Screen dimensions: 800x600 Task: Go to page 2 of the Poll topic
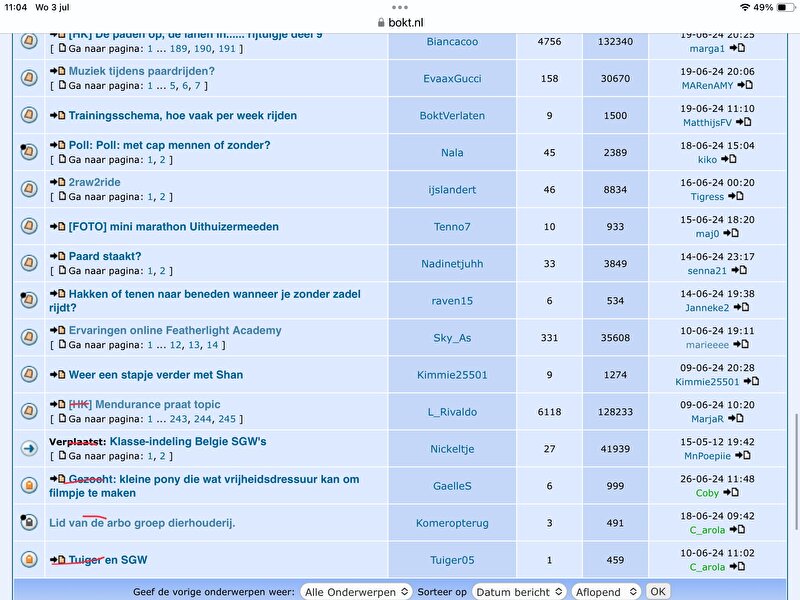[162, 160]
